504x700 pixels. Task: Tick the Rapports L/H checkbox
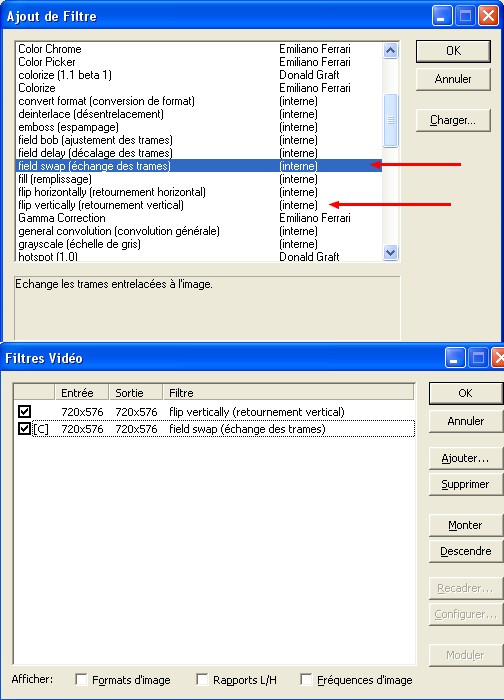click(x=202, y=679)
